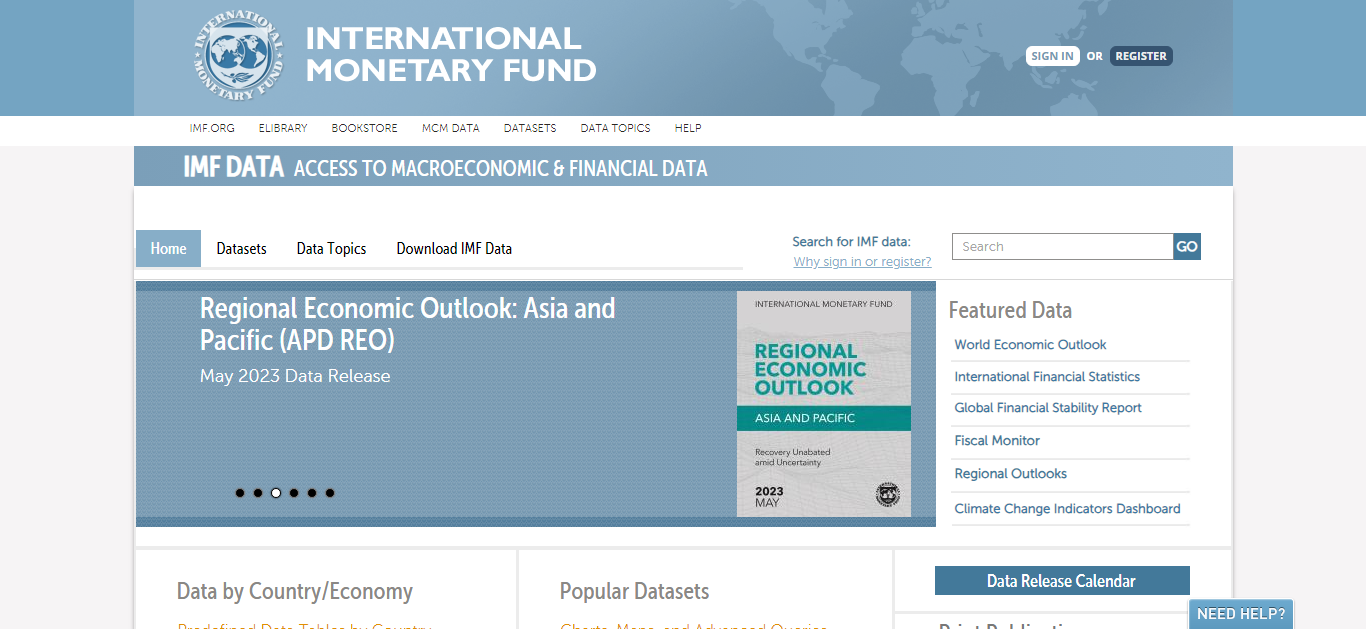Screen dimensions: 1366x629
Task: Select the first carousel slide dot
Action: tap(240, 493)
